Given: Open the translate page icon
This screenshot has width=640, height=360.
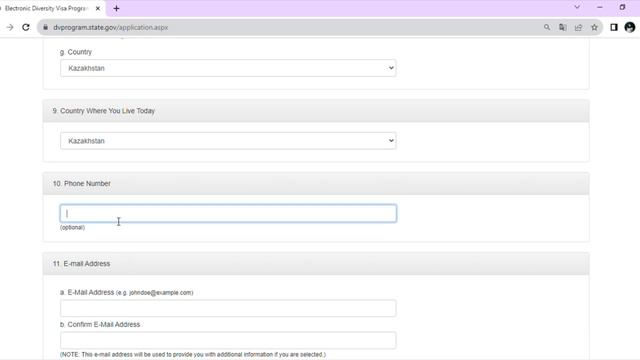Looking at the screenshot, I should 562,27.
